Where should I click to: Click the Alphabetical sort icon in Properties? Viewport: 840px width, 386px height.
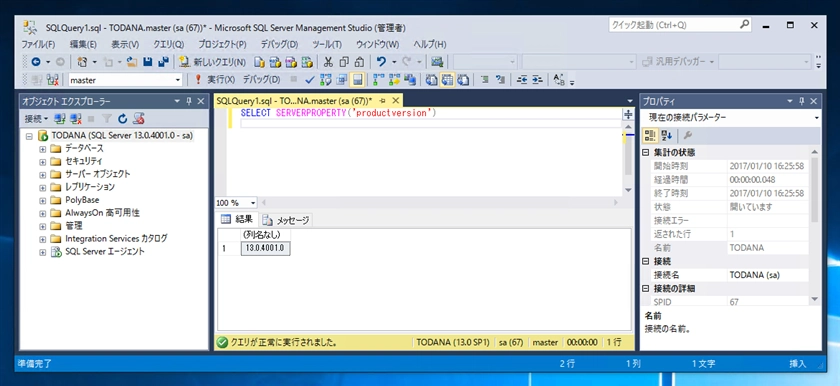[x=666, y=135]
